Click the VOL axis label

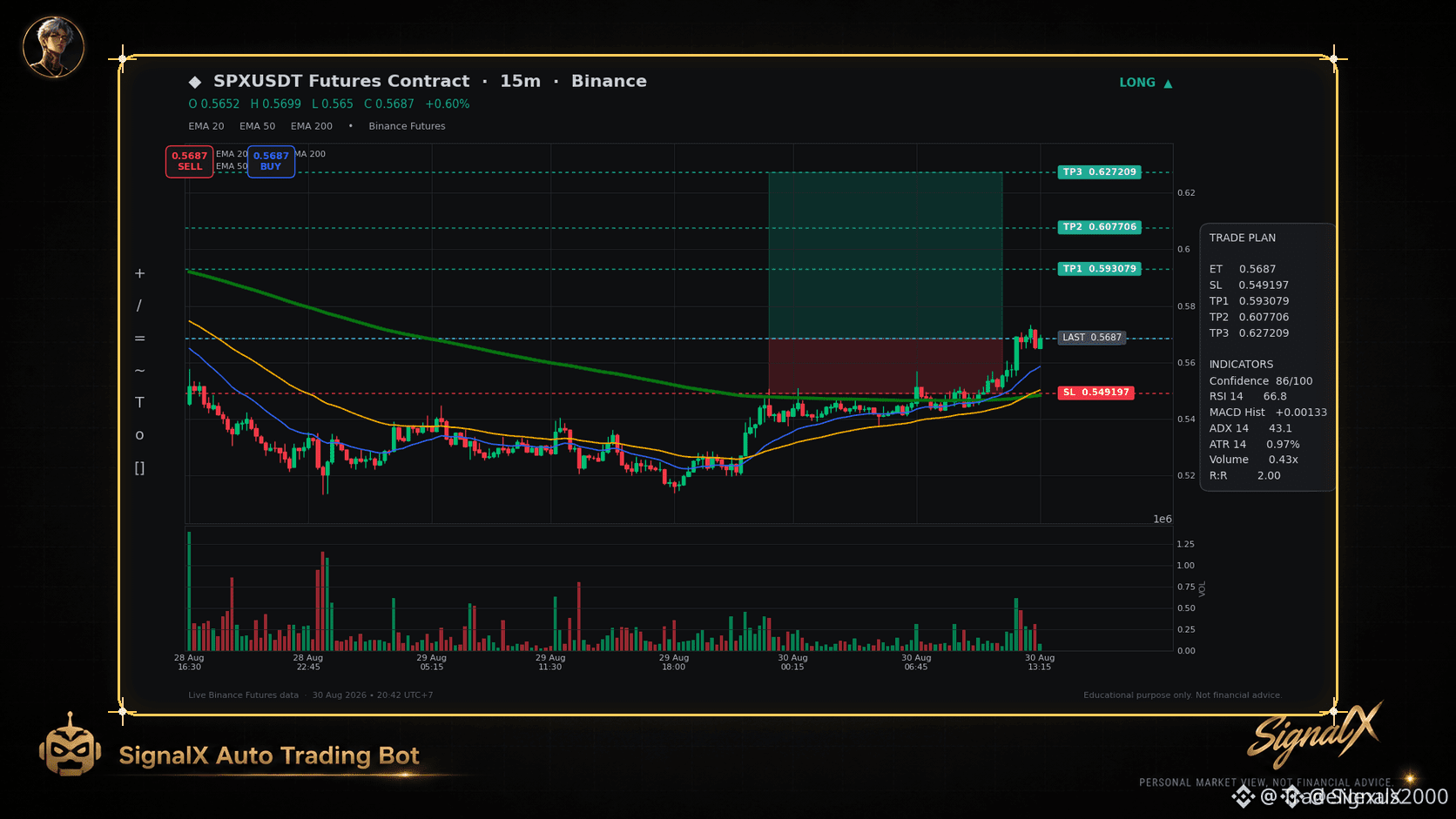[1203, 589]
